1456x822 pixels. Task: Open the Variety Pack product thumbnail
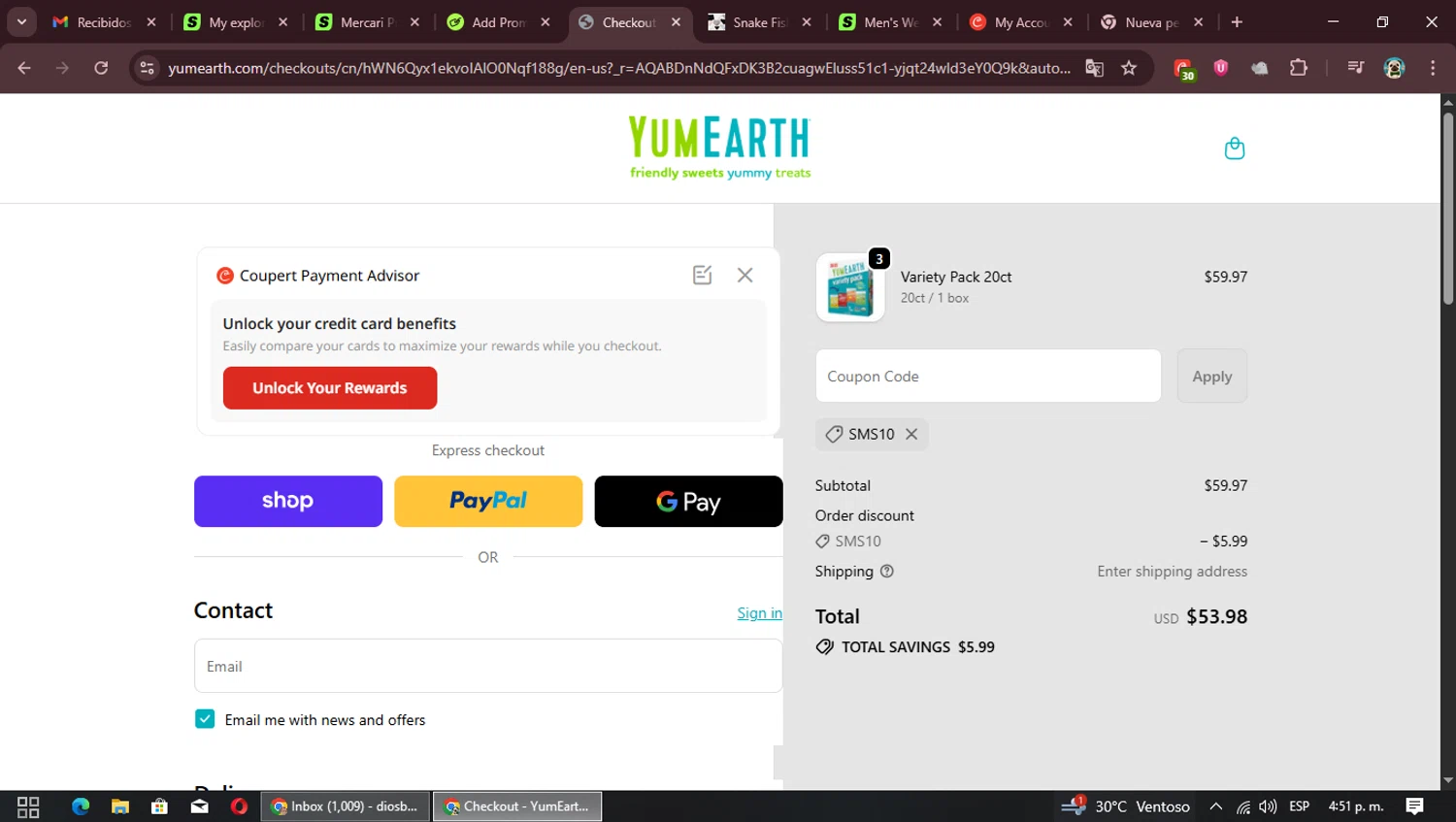pos(850,288)
